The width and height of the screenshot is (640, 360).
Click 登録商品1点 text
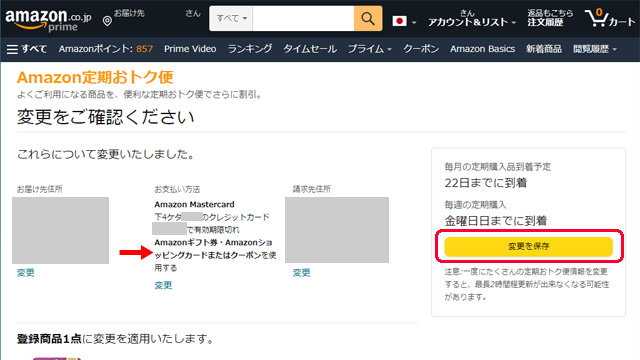49,339
